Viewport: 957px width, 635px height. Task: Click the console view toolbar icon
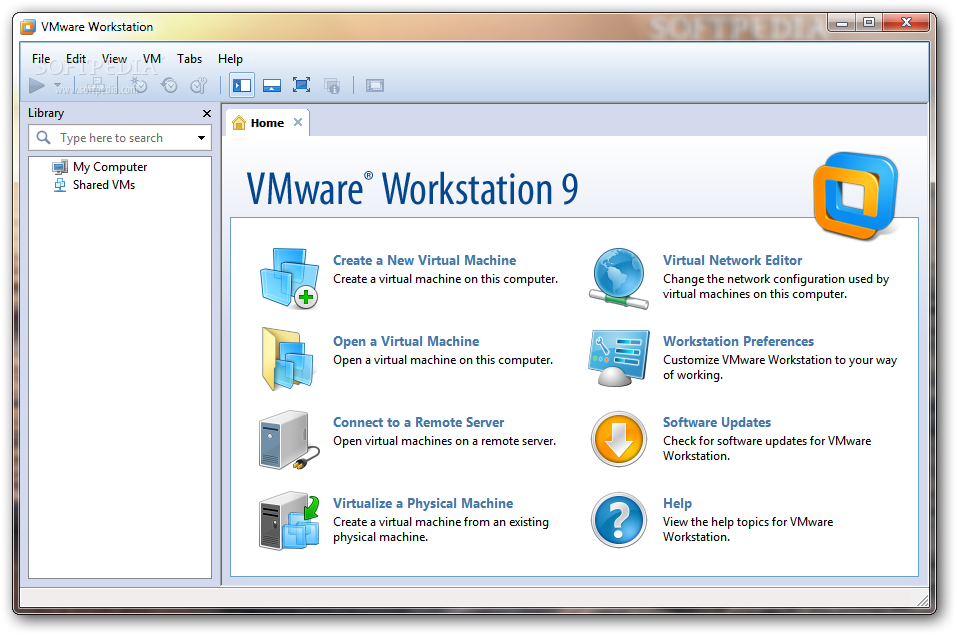coord(375,85)
